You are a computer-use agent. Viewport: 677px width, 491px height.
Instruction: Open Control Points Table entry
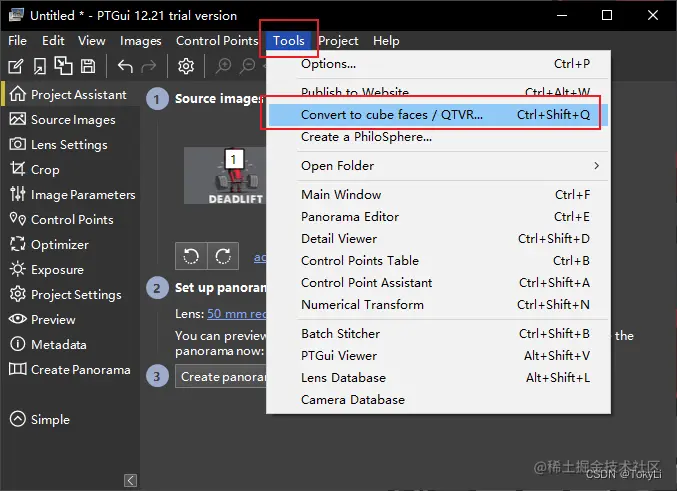coord(438,261)
